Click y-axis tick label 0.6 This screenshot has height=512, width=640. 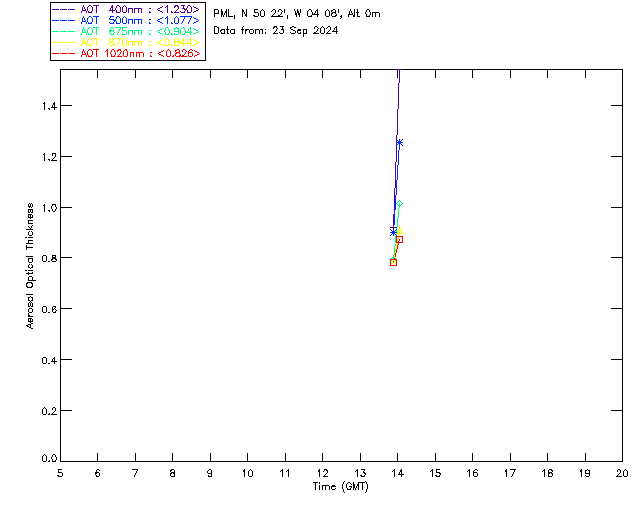tap(49, 309)
